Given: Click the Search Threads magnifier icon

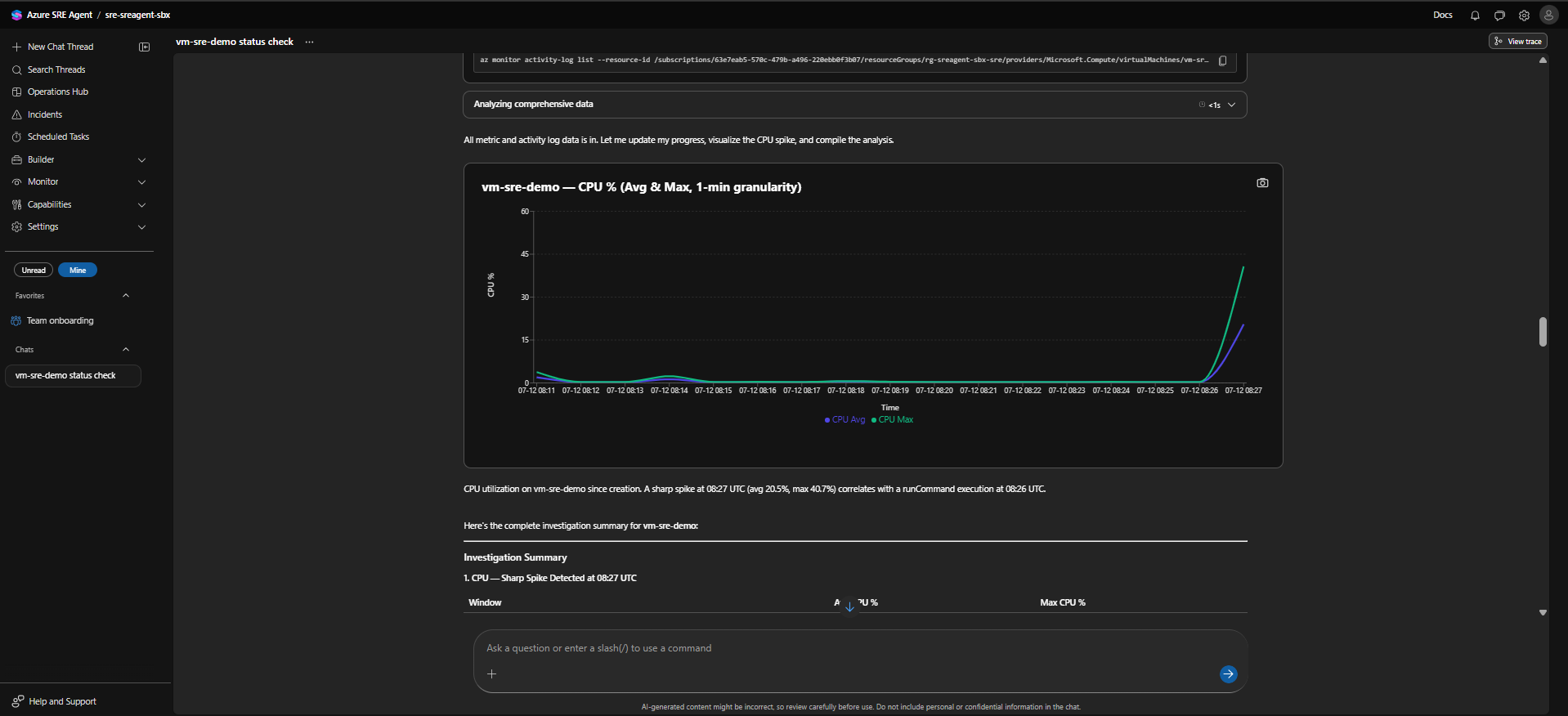Looking at the screenshot, I should click(x=16, y=69).
